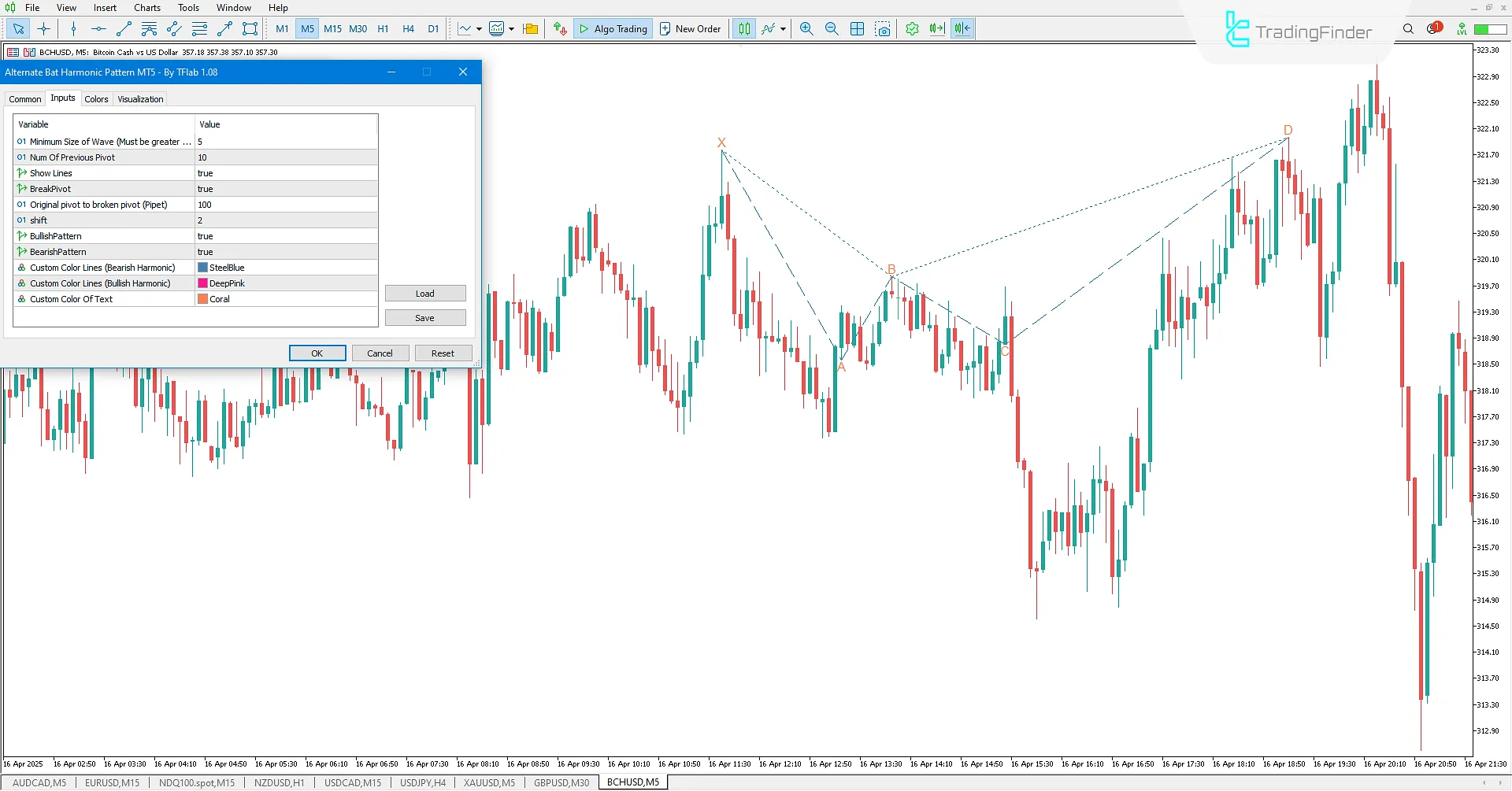Take a chart screenshot with camera icon
Image resolution: width=1512 pixels, height=791 pixels.
click(x=883, y=29)
